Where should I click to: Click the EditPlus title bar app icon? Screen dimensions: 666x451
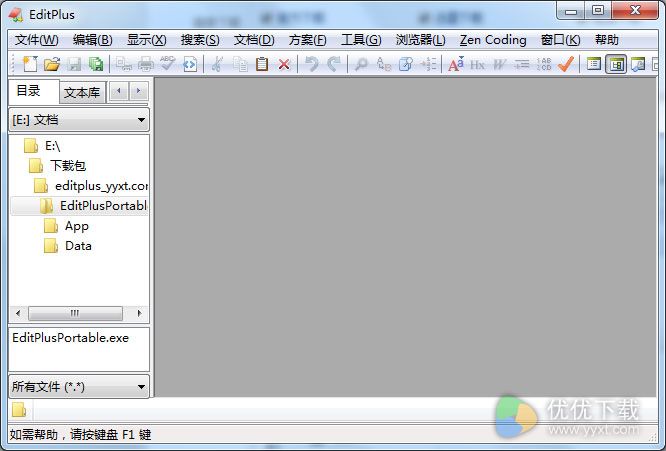pos(16,15)
